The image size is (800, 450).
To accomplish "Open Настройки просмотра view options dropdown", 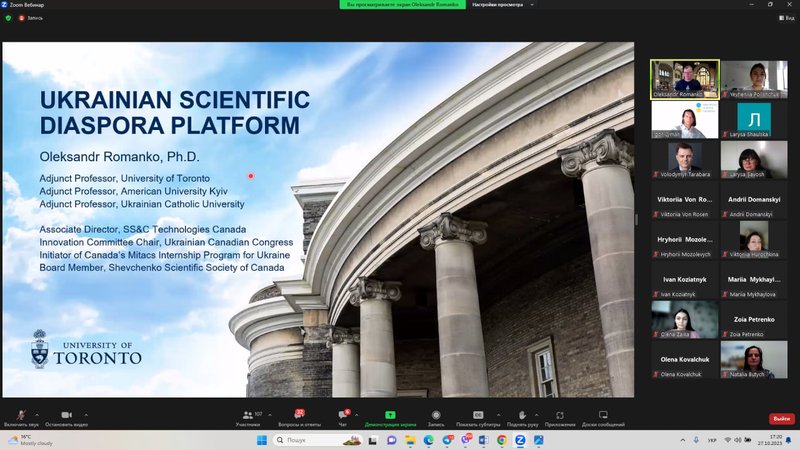I will [x=503, y=5].
